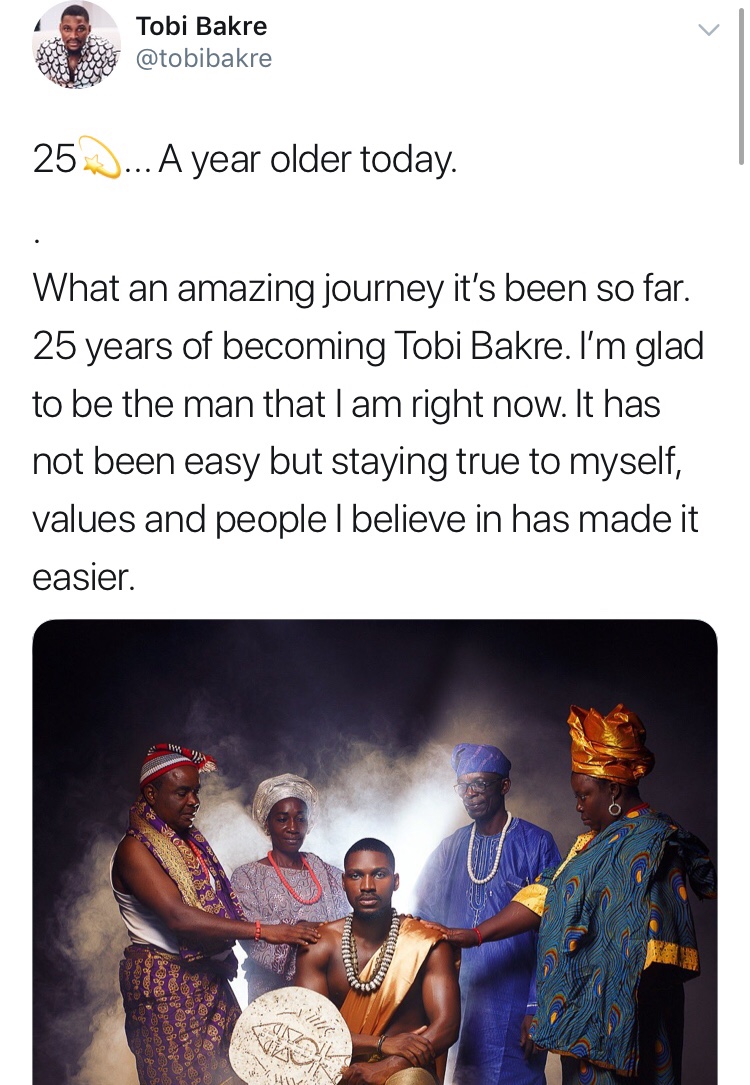Open the profile avatar picture
Viewport: 750px width, 1085px height.
76,46
